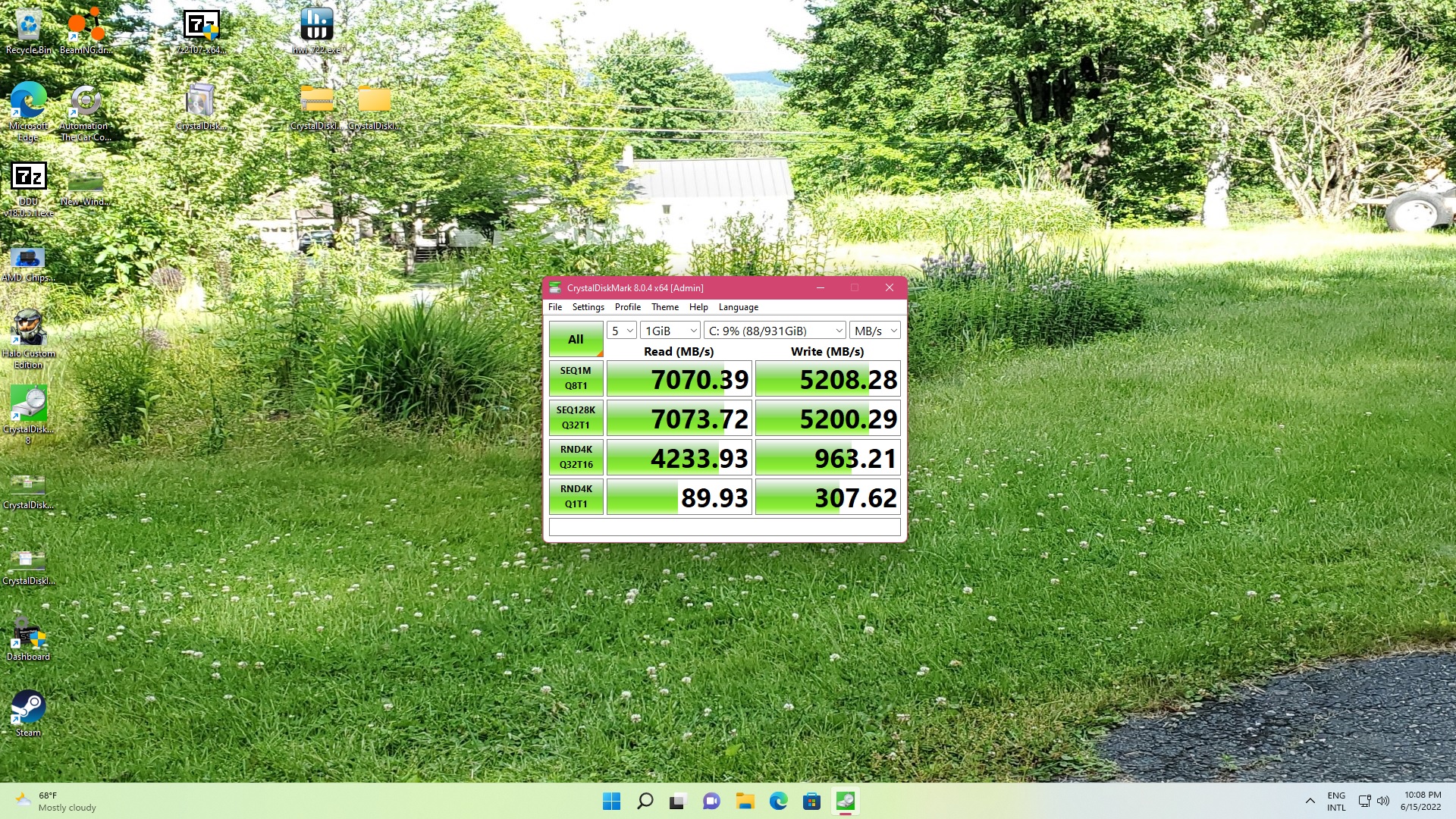This screenshot has height=819, width=1456.
Task: Open the Profile menu
Action: (x=628, y=307)
